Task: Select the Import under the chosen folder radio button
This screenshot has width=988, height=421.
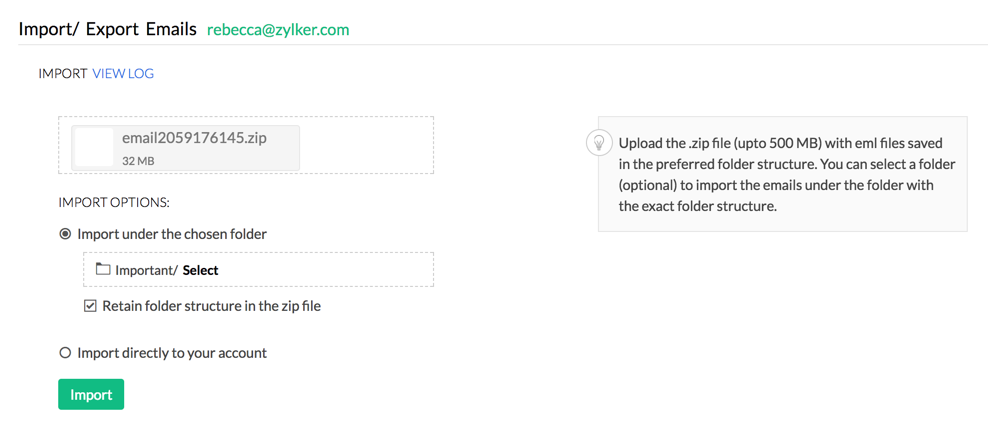Action: point(65,234)
